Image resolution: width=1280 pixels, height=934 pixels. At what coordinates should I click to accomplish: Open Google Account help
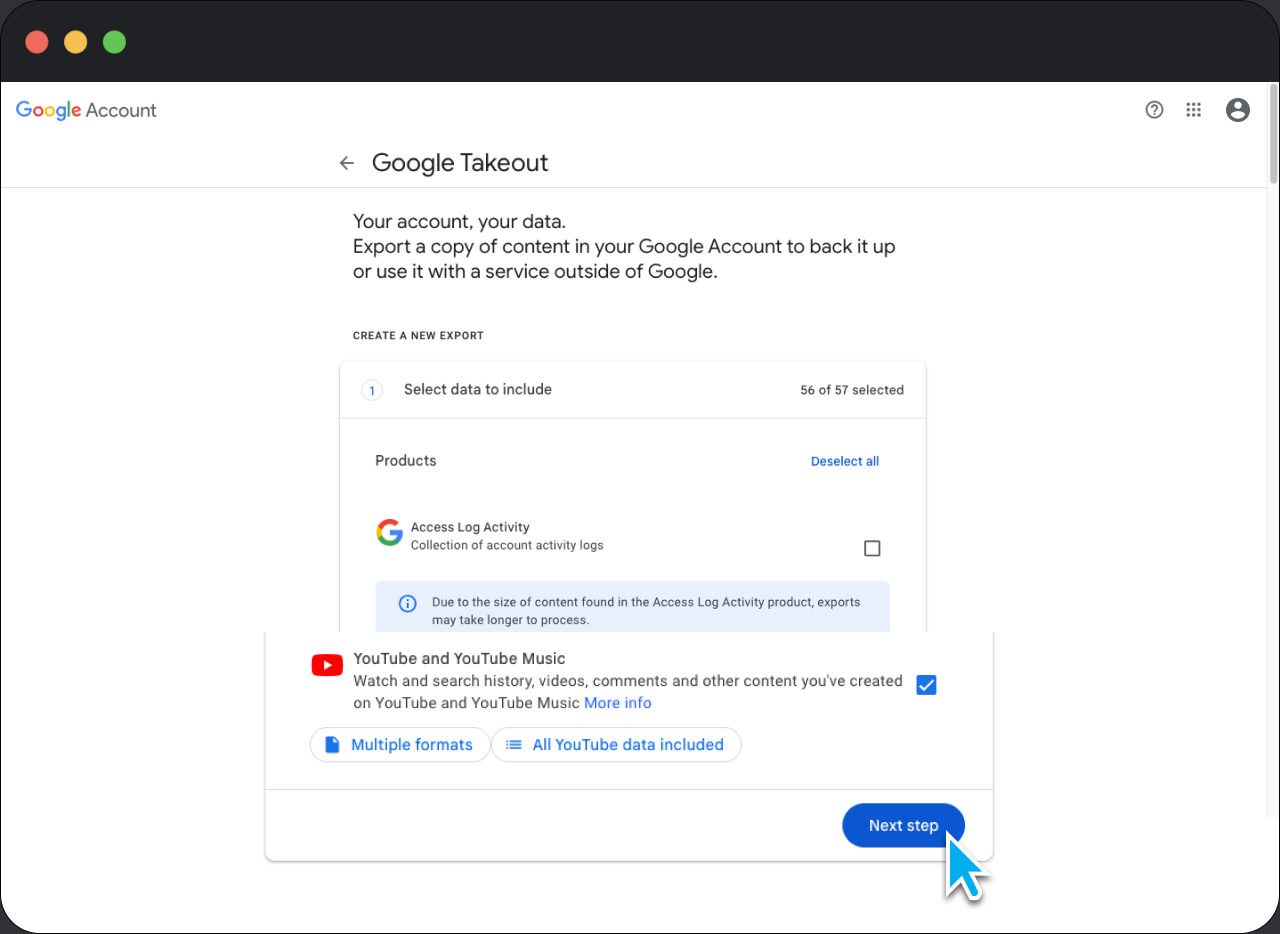click(1154, 110)
